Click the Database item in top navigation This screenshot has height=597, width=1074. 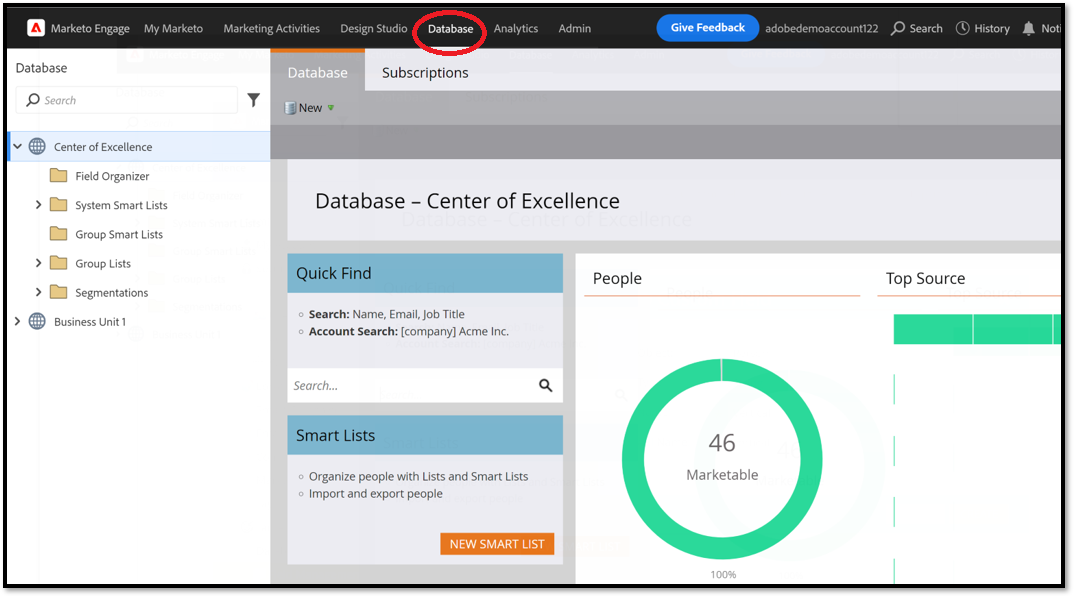450,29
